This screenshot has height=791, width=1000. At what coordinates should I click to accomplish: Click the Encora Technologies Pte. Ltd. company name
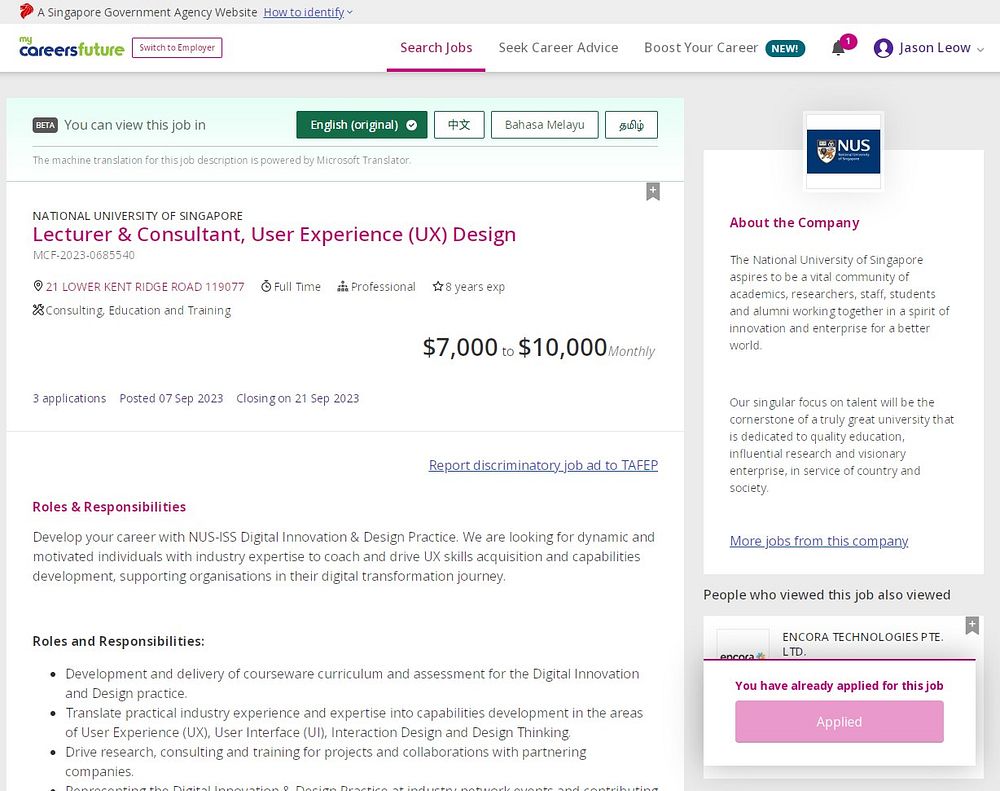(x=863, y=644)
